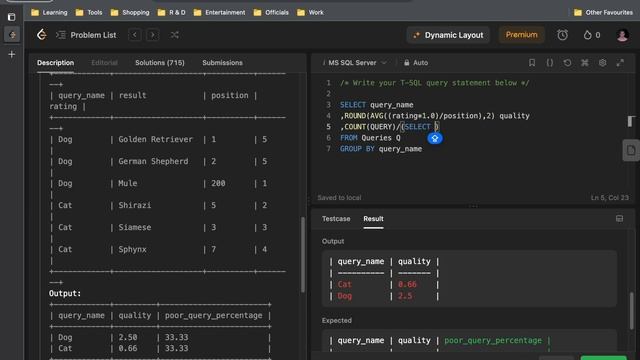The height and width of the screenshot is (360, 640).
Task: Go to the previous problem arrow
Action: (135, 35)
